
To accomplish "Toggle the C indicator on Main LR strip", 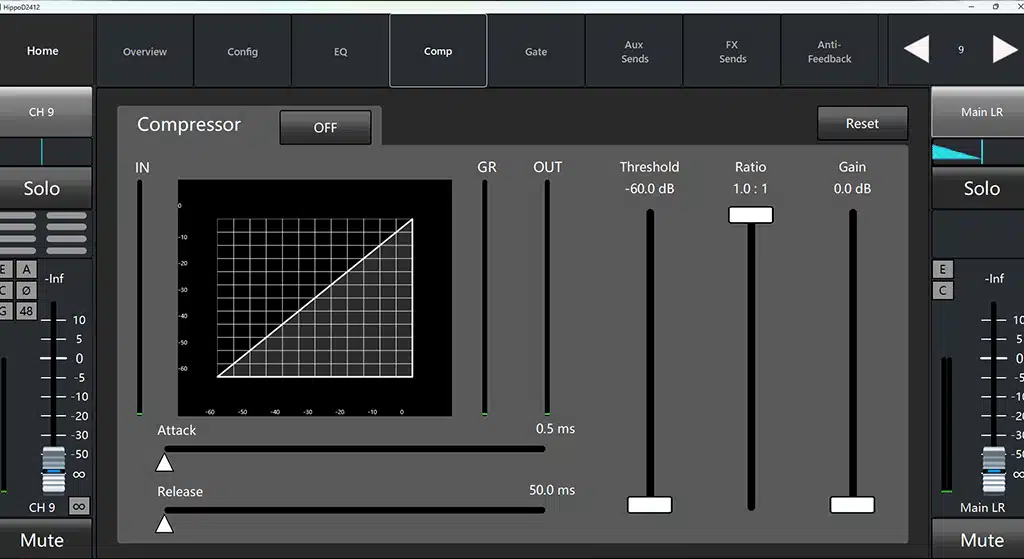I will [942, 290].
